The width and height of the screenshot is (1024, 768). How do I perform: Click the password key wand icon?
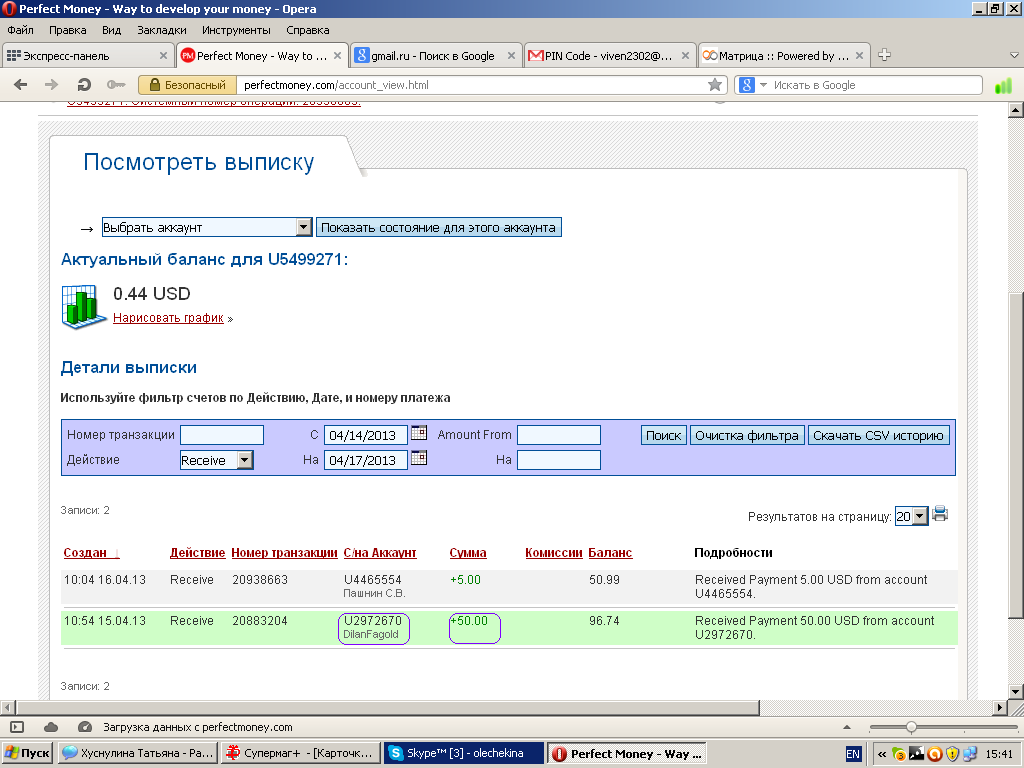(115, 85)
